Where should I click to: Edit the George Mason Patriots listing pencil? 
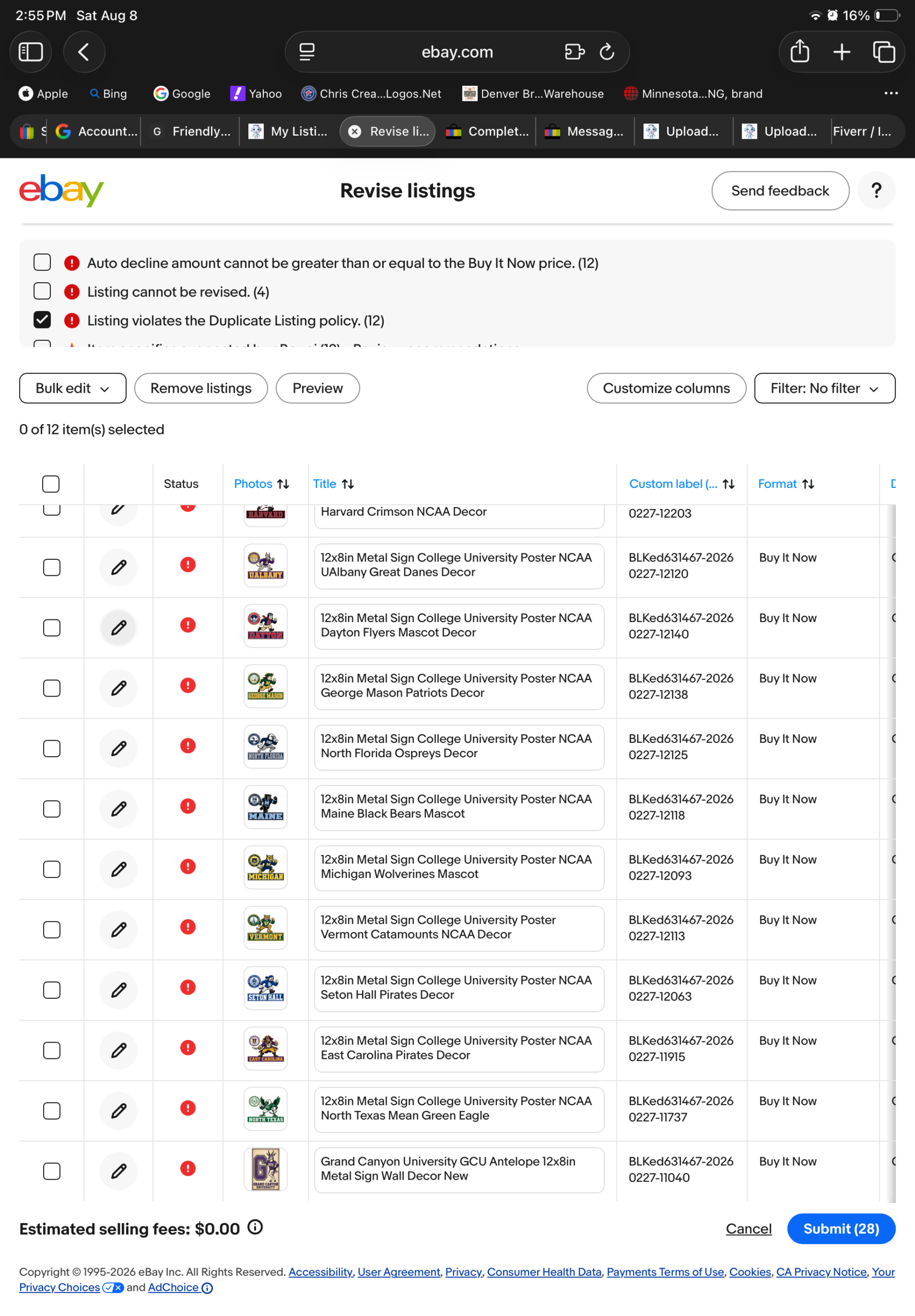coord(119,688)
